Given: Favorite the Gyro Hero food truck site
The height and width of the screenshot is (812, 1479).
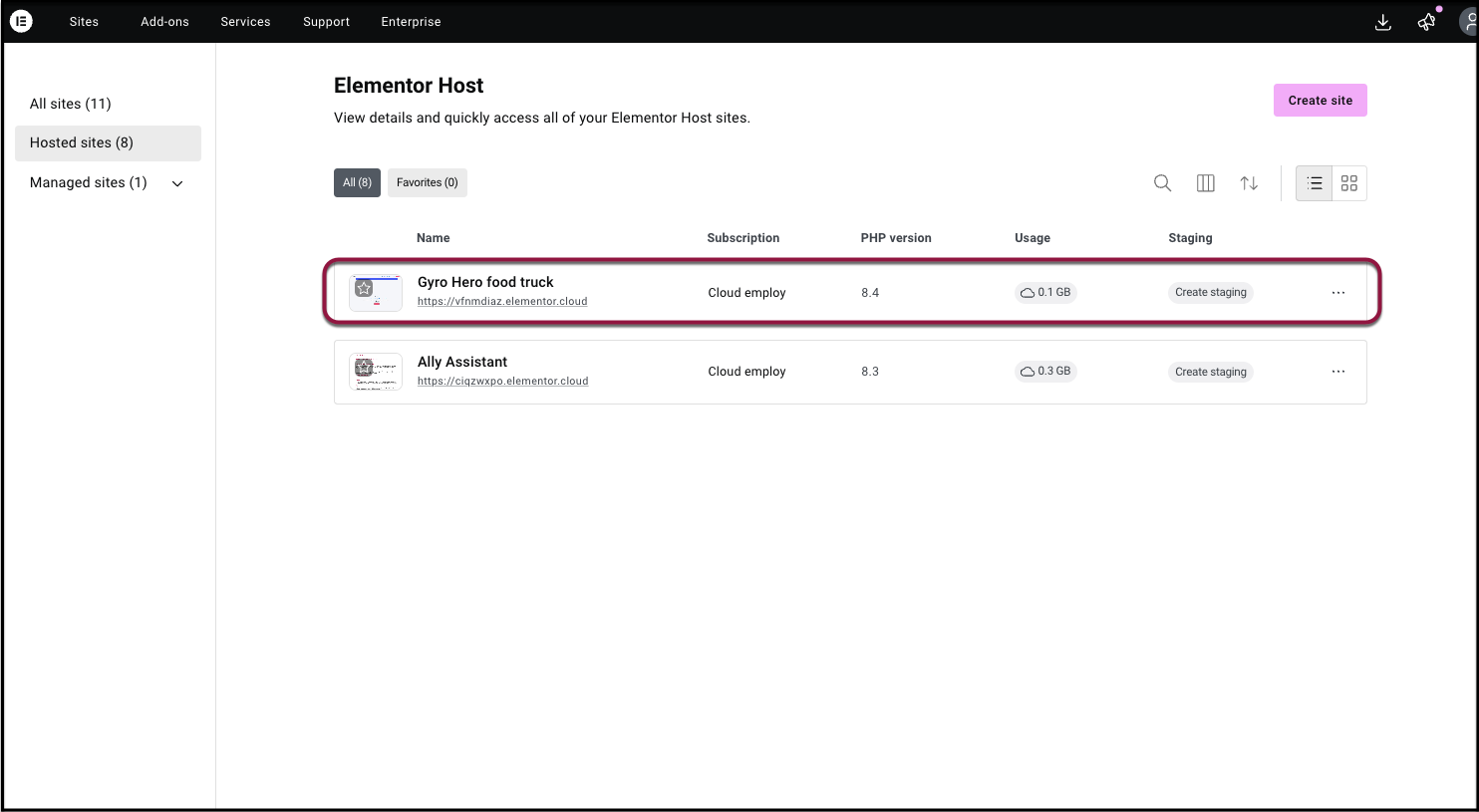Looking at the screenshot, I should (364, 288).
